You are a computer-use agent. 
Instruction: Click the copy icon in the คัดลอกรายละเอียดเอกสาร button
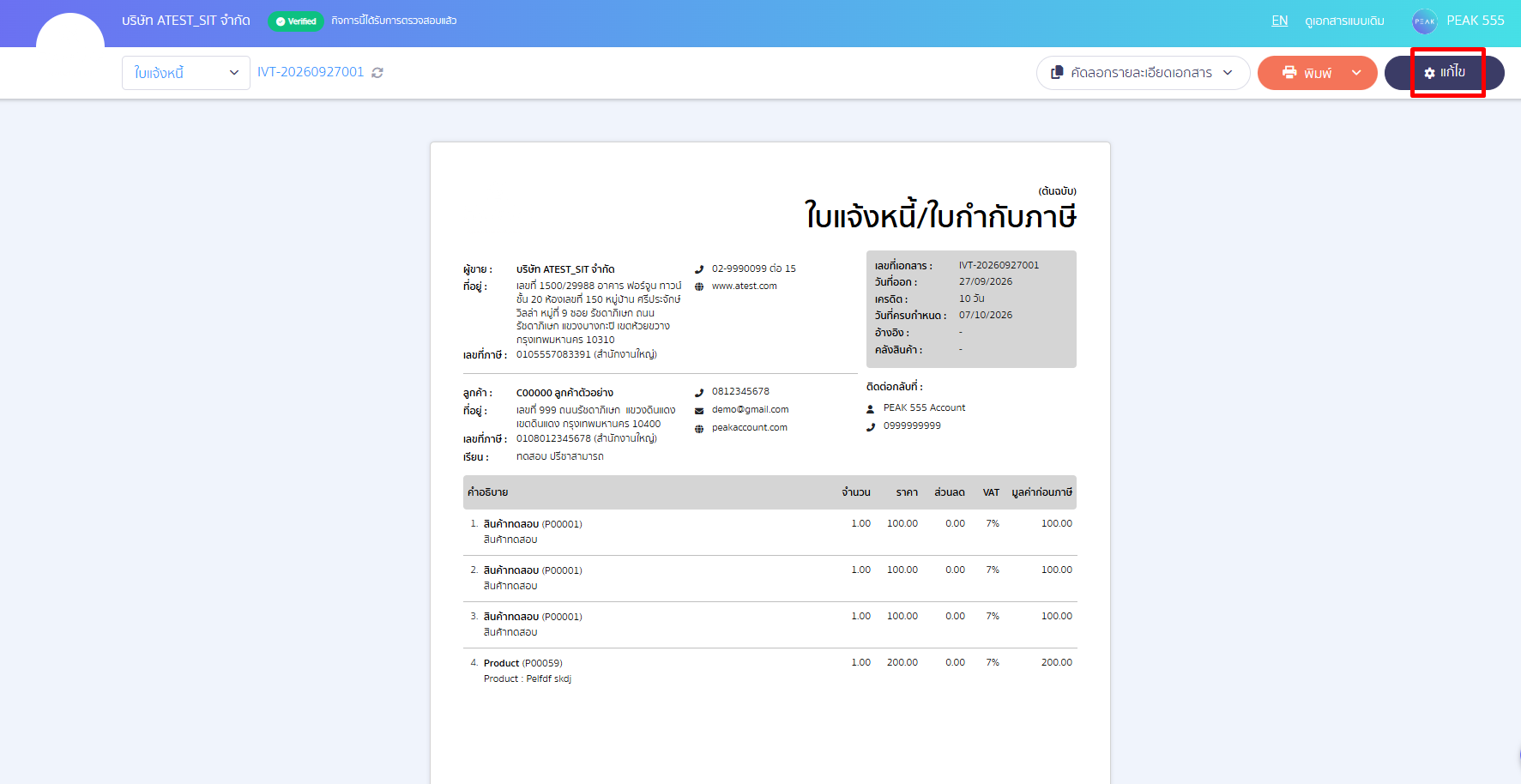[1057, 73]
